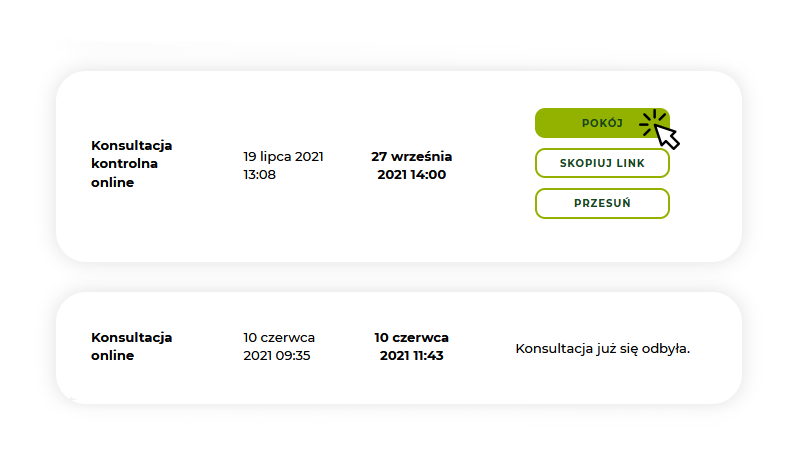This screenshot has width=800, height=475.
Task: Click the green POKÓJ button
Action: tap(602, 123)
